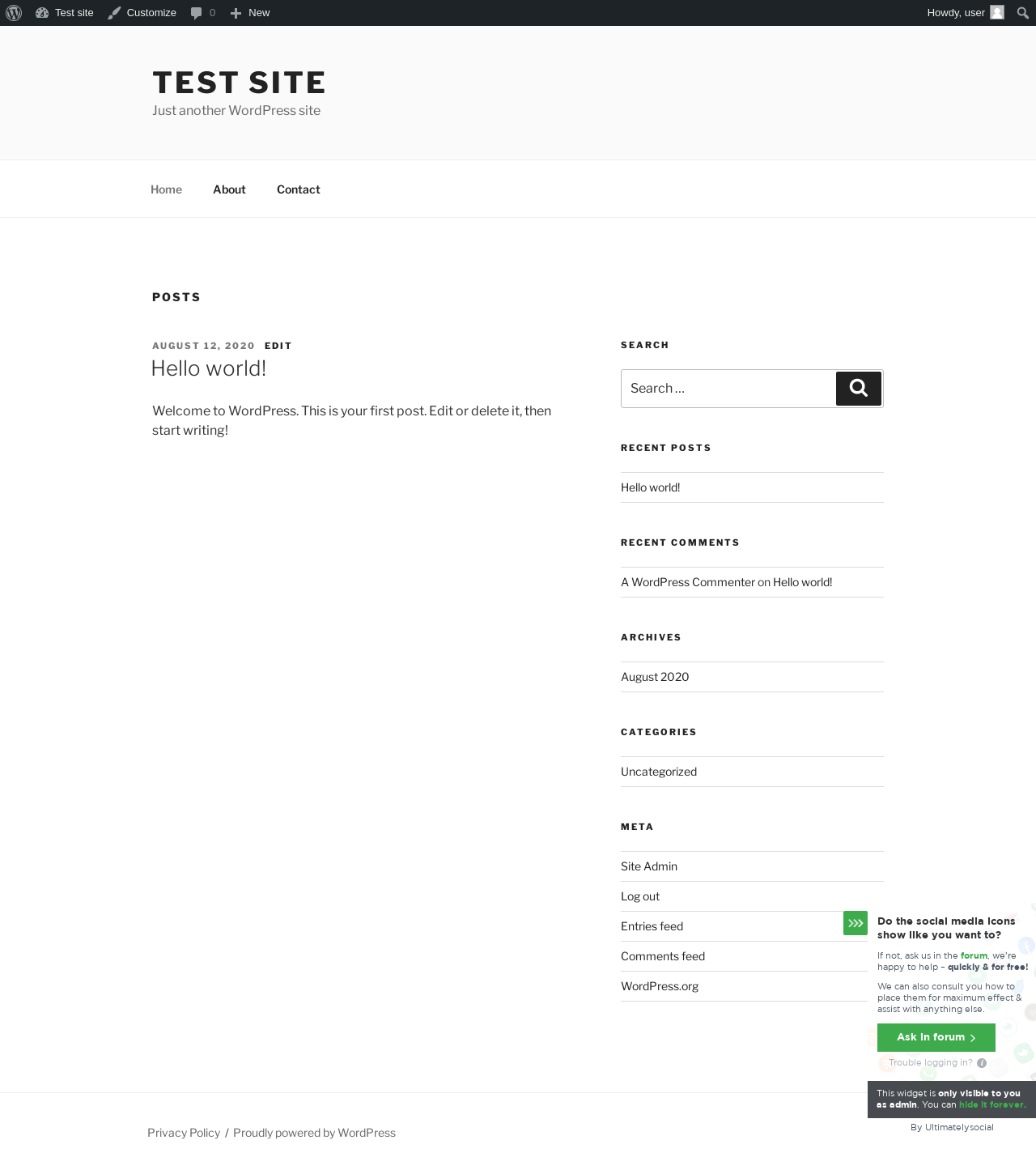Select the Home navigation item

click(x=167, y=189)
